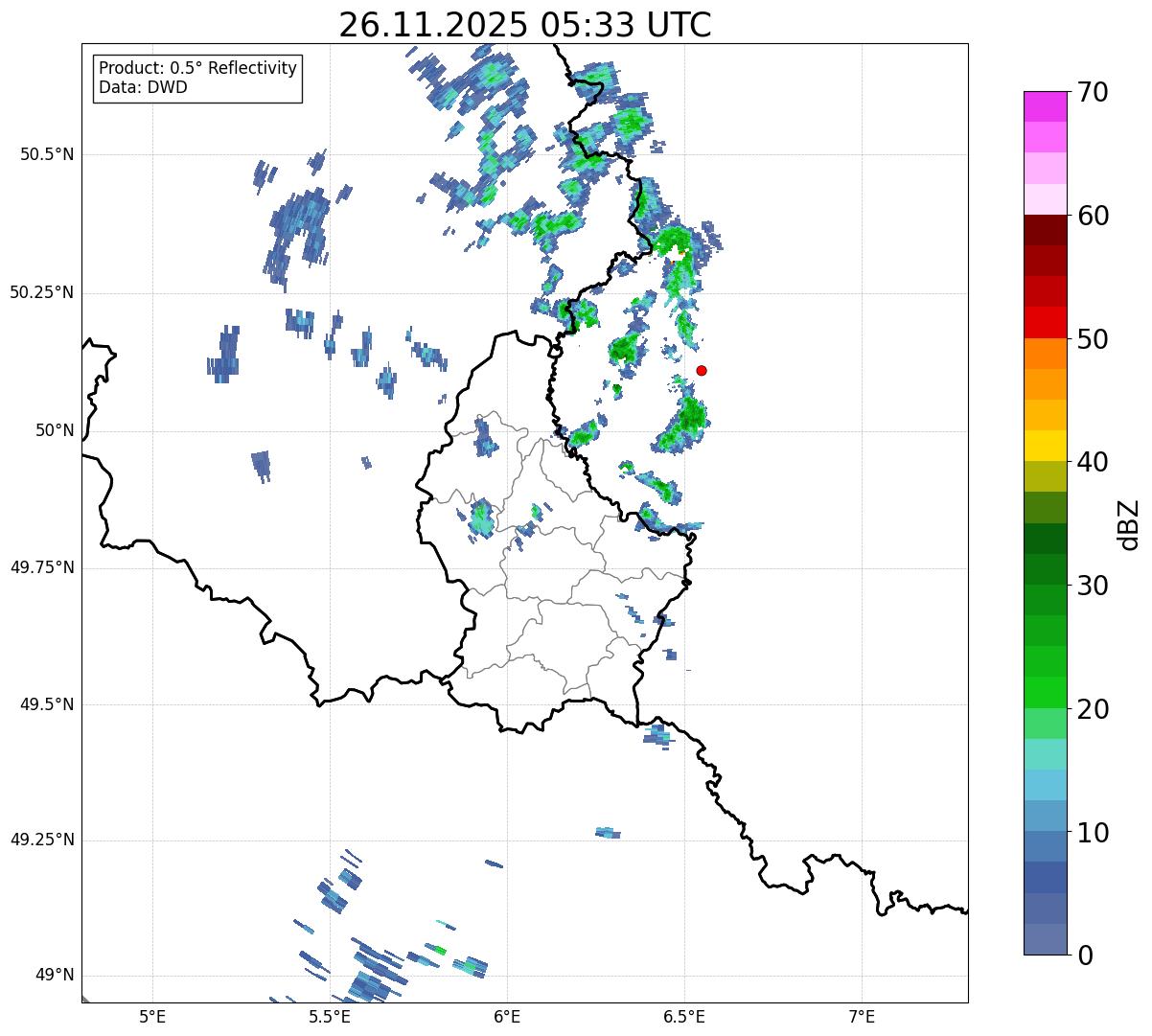Click the bright red colorbar segment below 52
1152x1036 pixels.
1045,322
